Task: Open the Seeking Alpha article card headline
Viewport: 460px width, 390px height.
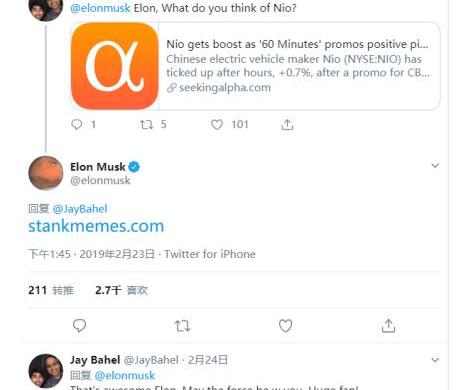Action: coord(297,44)
